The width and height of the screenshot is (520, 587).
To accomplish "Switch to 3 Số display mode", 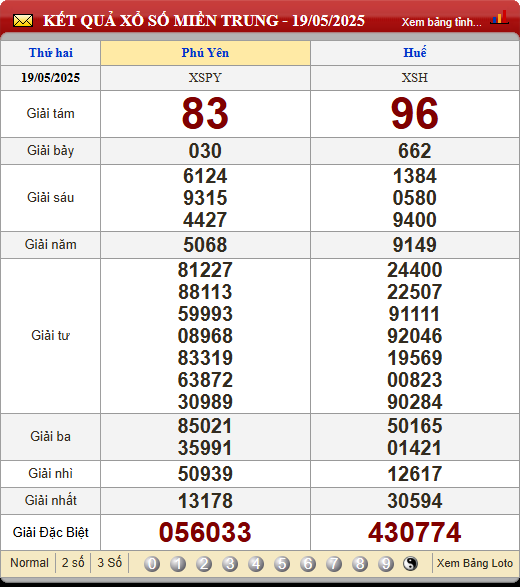I will [x=110, y=563].
